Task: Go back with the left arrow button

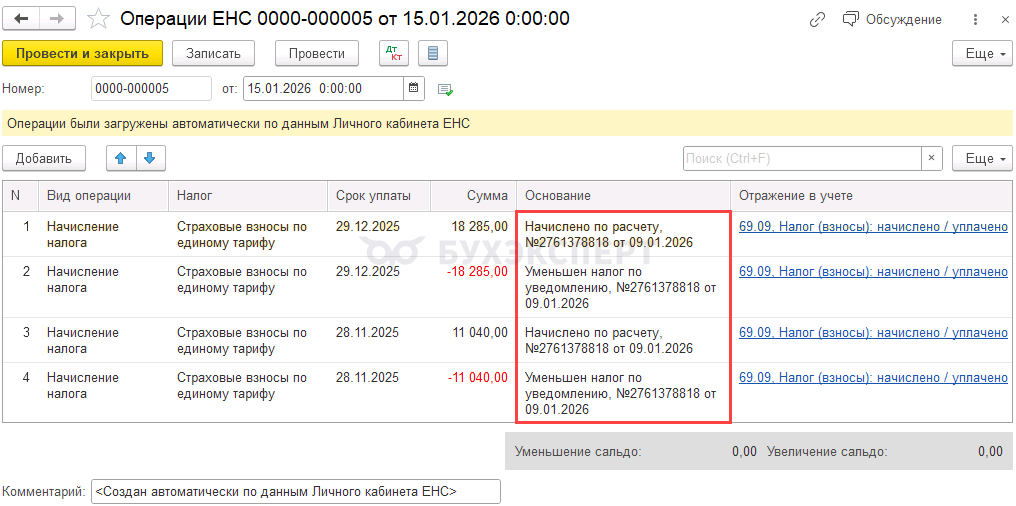Action: pos(21,19)
